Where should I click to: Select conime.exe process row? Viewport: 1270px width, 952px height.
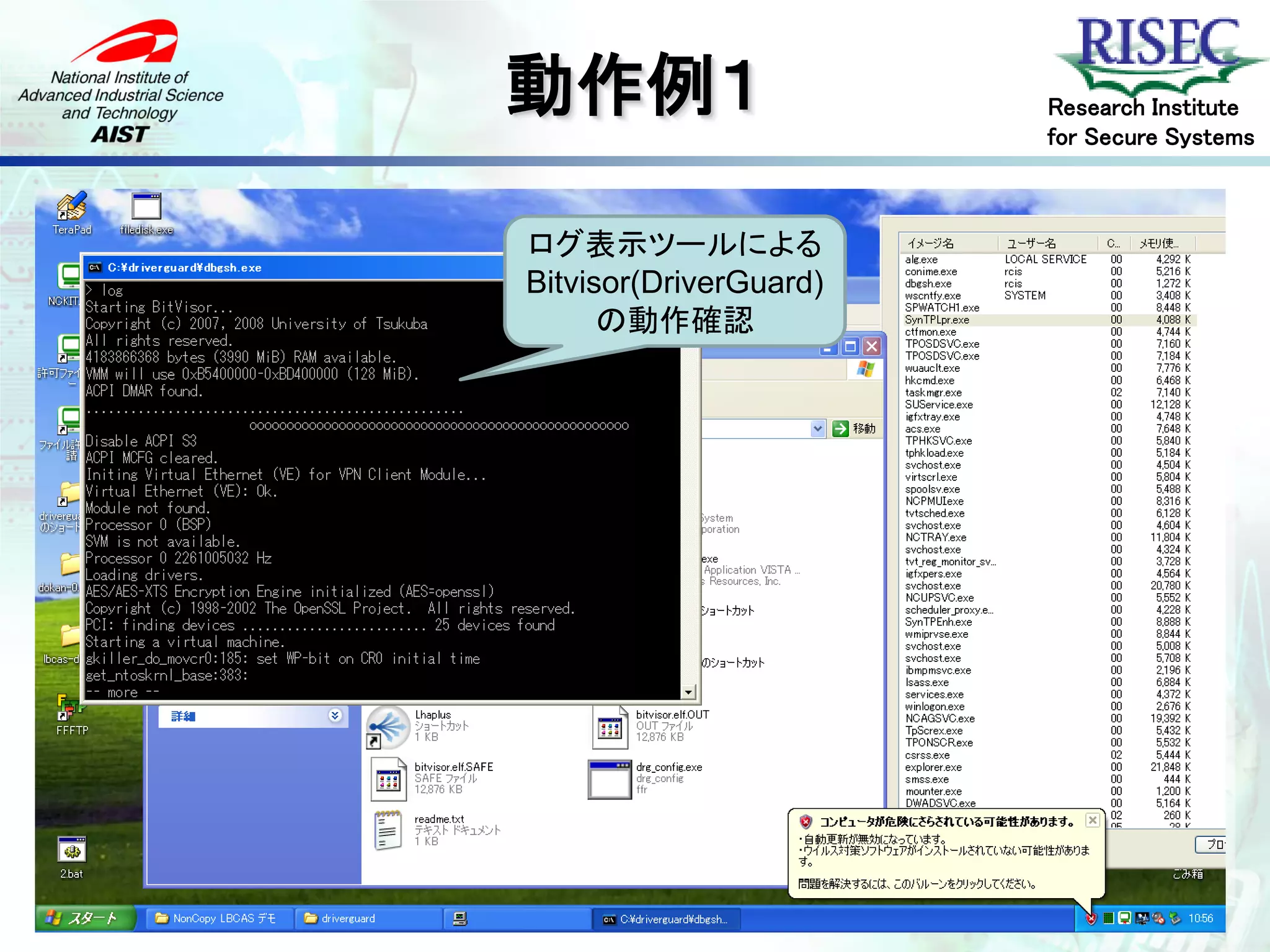1048,271
